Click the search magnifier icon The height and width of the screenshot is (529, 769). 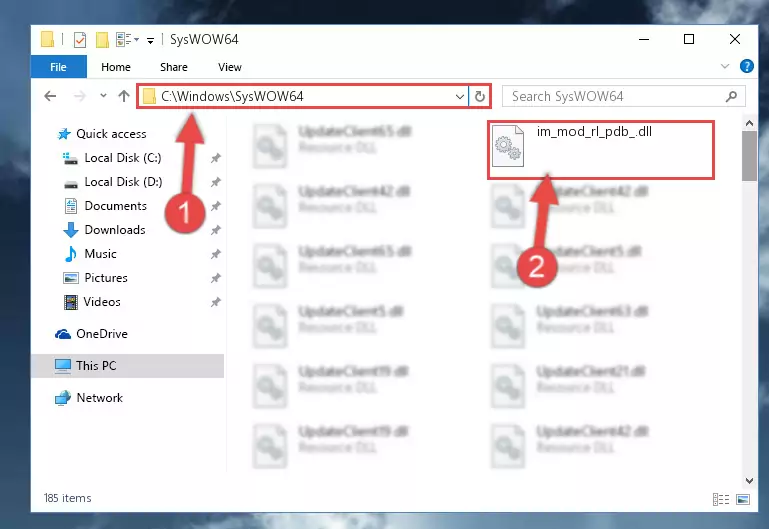coord(731,97)
